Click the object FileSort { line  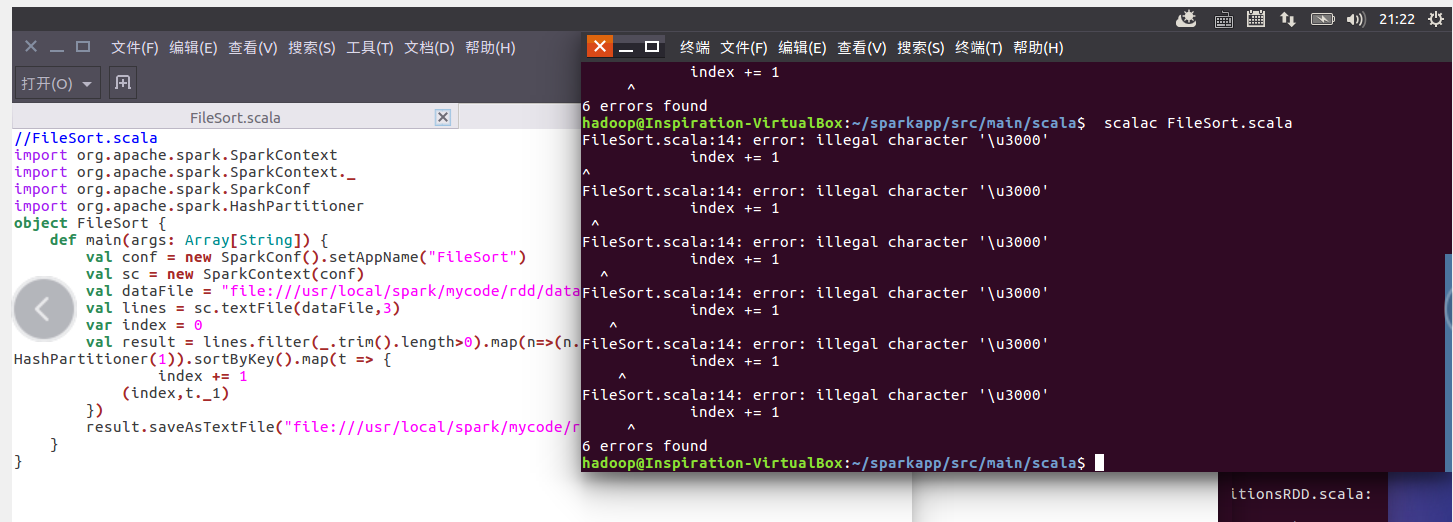tap(90, 223)
